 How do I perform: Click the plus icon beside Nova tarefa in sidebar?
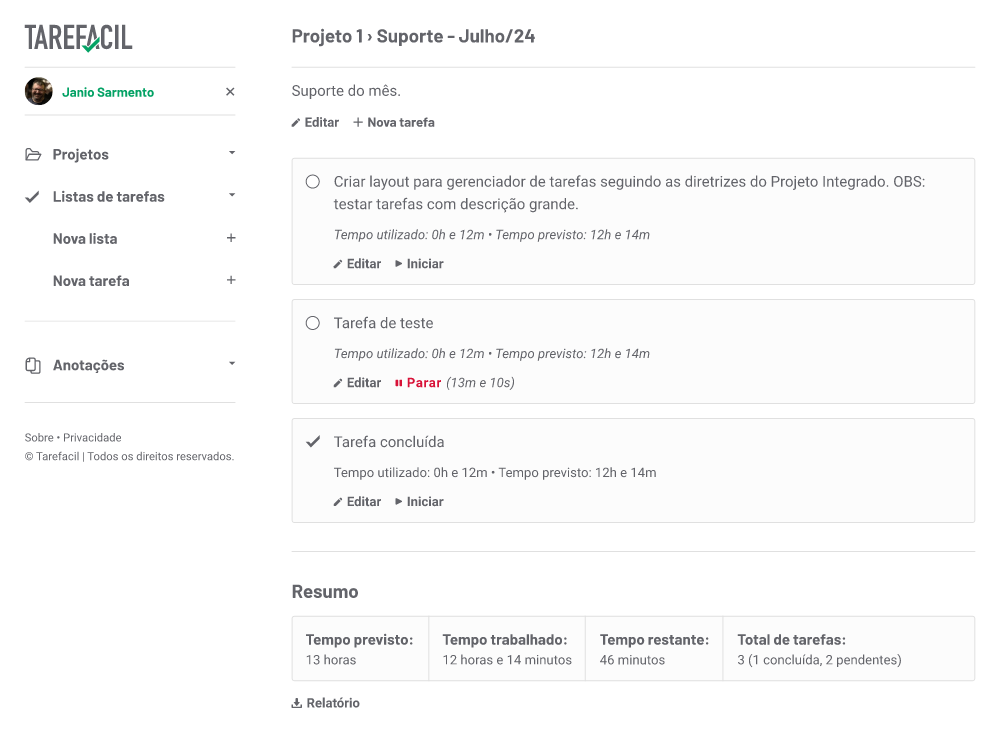pos(231,281)
